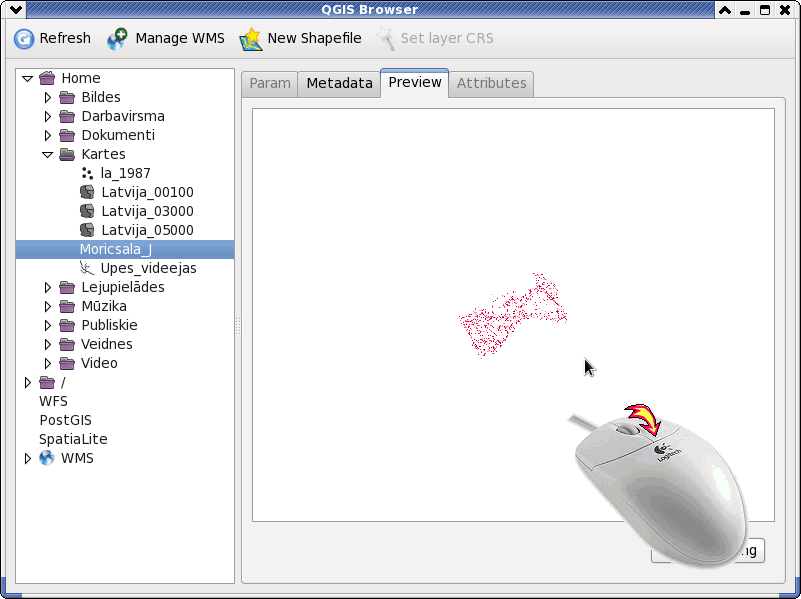This screenshot has height=599, width=801.
Task: Click the panel splitter handle
Action: 238,326
